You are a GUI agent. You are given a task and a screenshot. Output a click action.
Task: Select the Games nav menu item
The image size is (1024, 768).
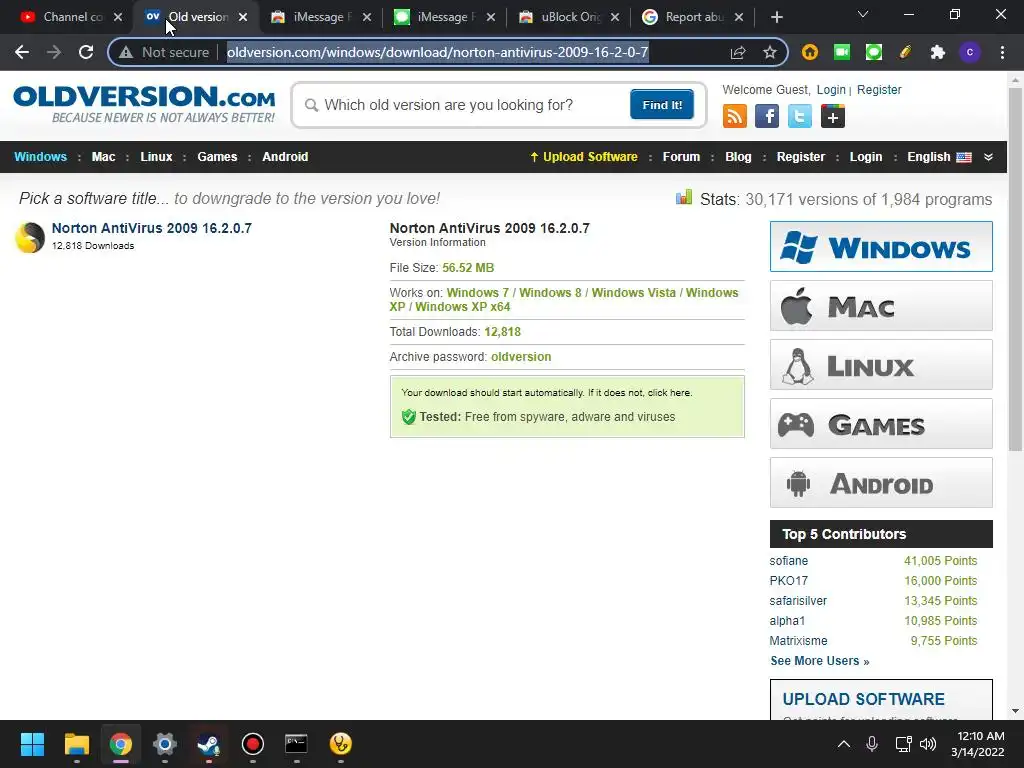point(217,157)
